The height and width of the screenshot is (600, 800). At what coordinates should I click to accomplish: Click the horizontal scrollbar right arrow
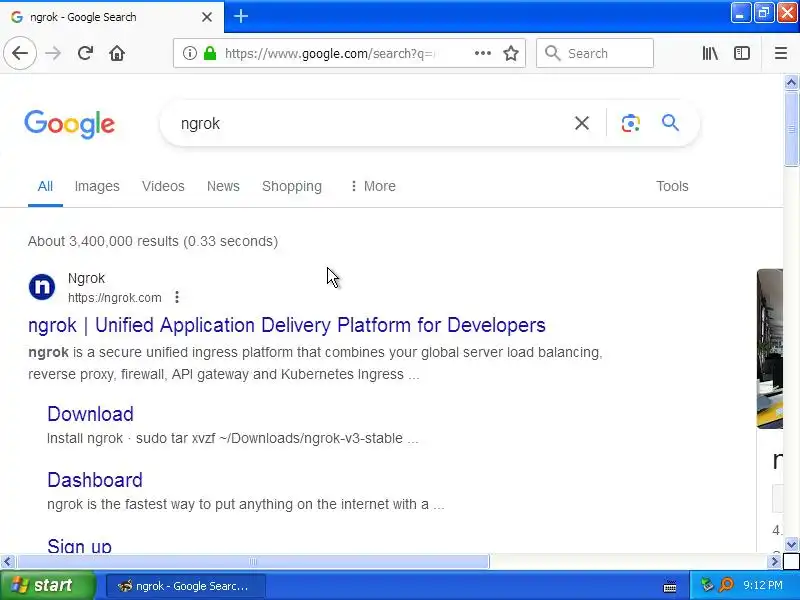point(774,562)
